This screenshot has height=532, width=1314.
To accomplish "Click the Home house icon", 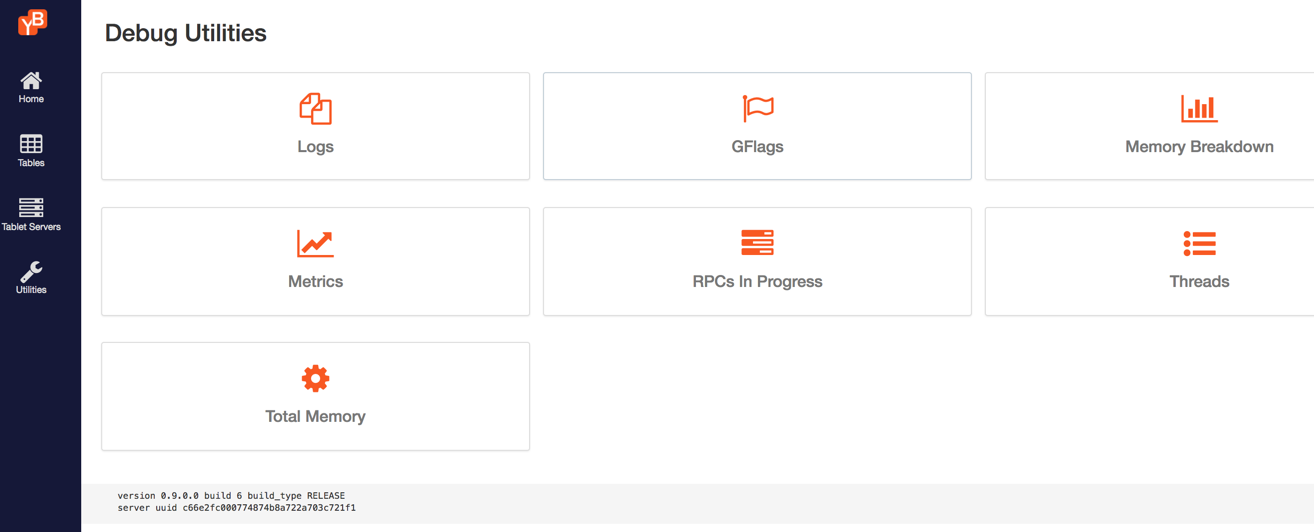I will pos(31,80).
